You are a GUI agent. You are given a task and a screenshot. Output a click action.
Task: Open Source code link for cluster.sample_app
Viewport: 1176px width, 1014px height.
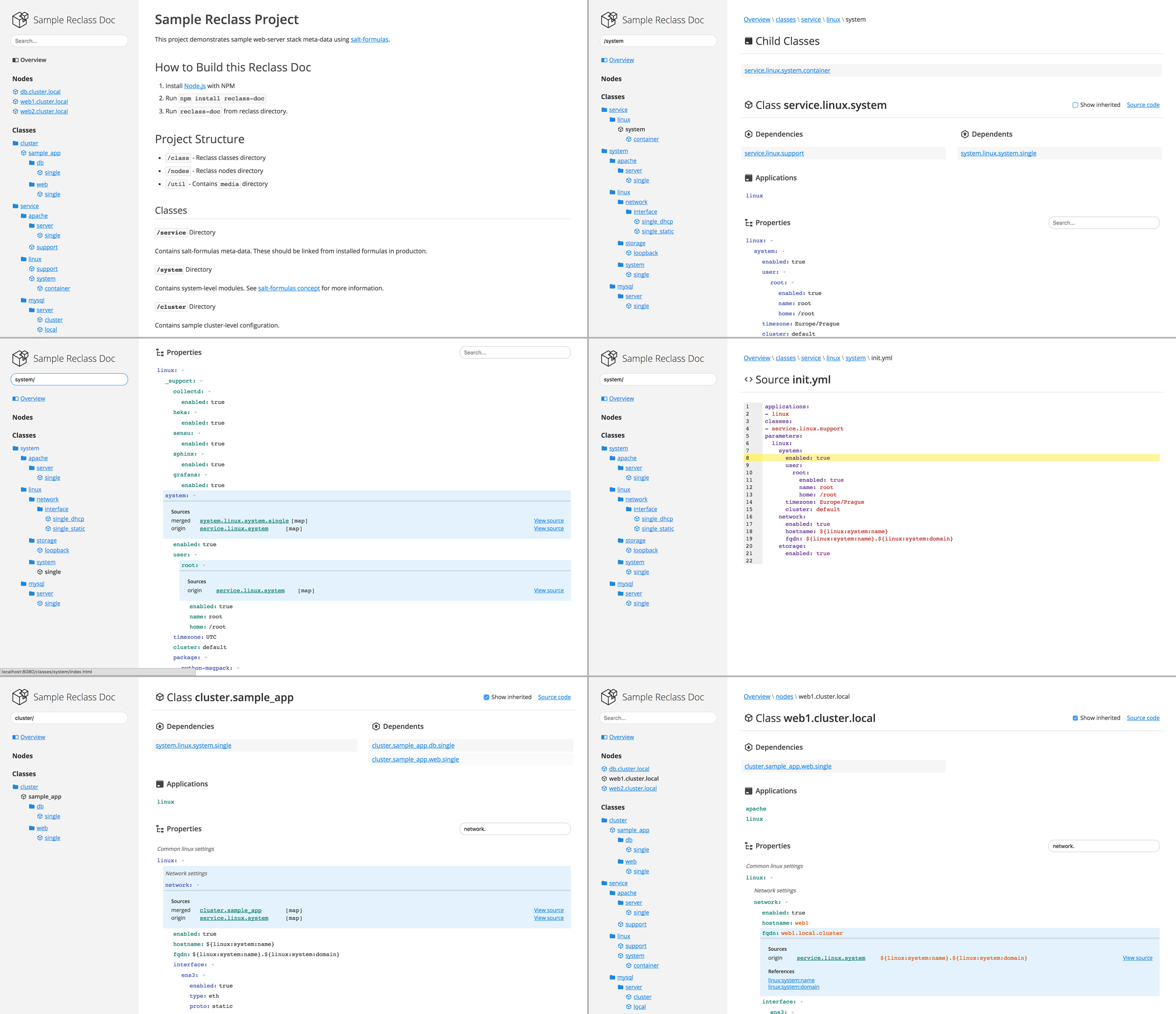pos(554,697)
